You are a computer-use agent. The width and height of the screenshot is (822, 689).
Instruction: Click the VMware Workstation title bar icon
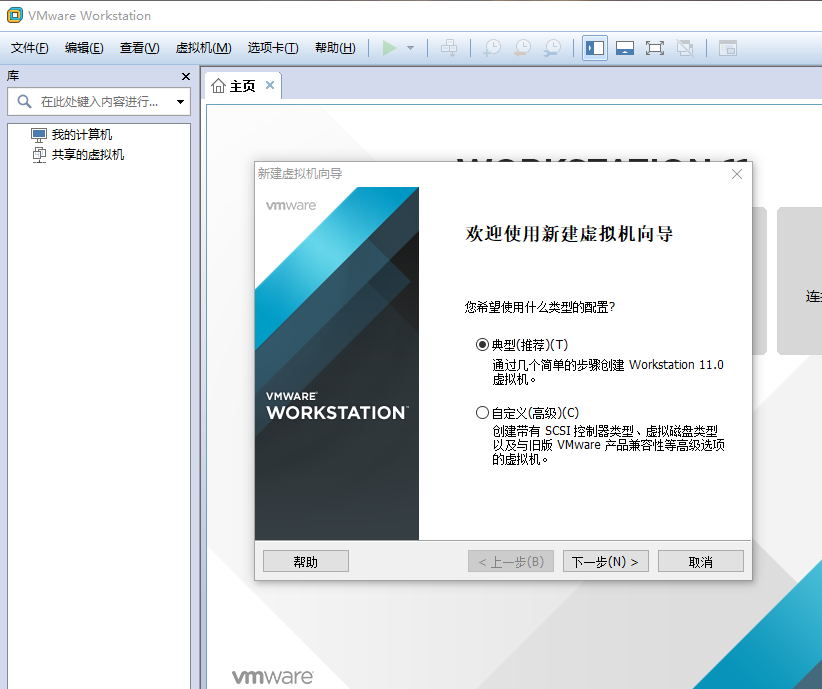(15, 15)
